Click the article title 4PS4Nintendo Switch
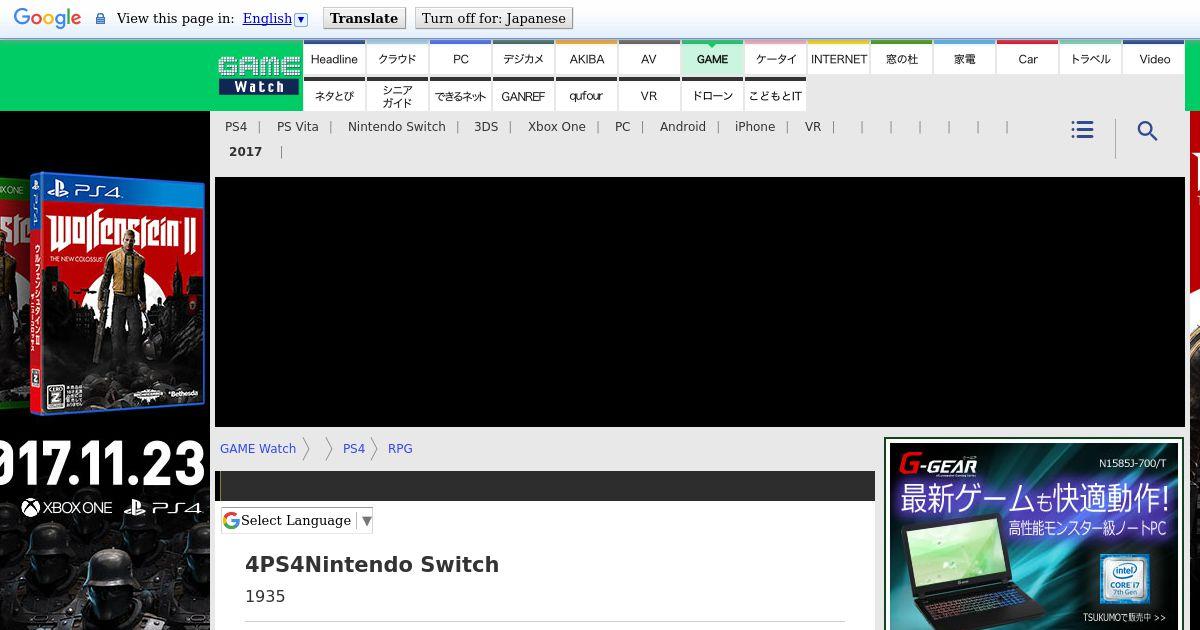 372,565
